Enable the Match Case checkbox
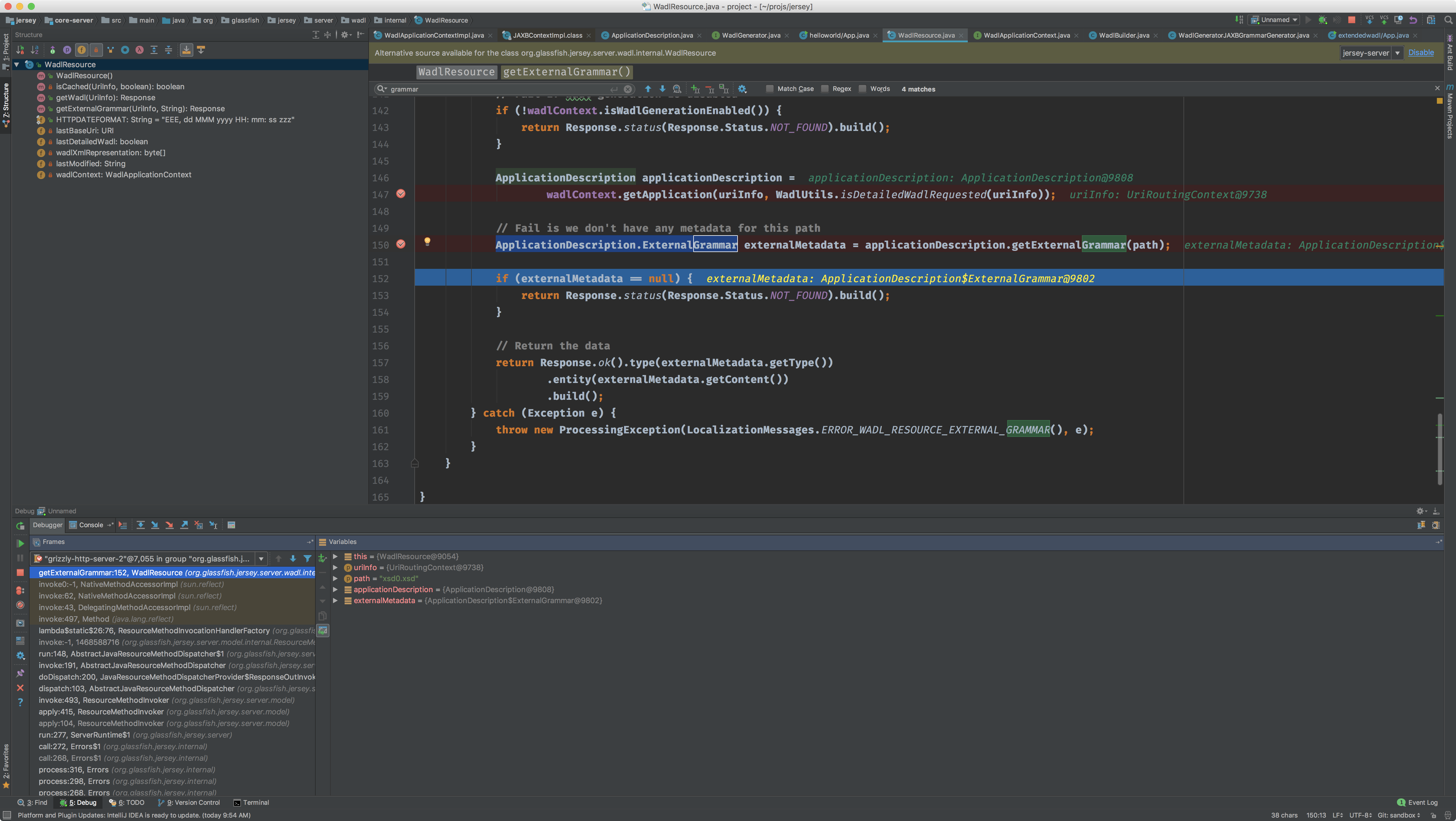 tap(770, 89)
